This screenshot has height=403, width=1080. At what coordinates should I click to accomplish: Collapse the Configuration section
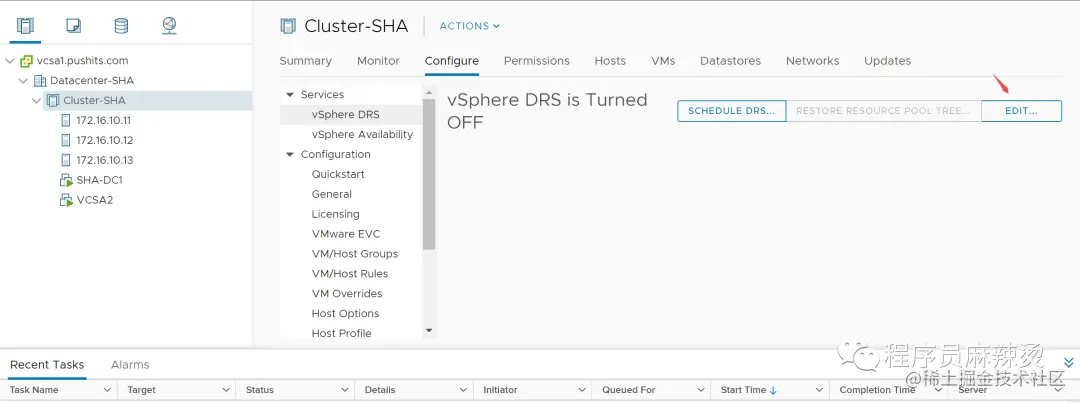290,155
